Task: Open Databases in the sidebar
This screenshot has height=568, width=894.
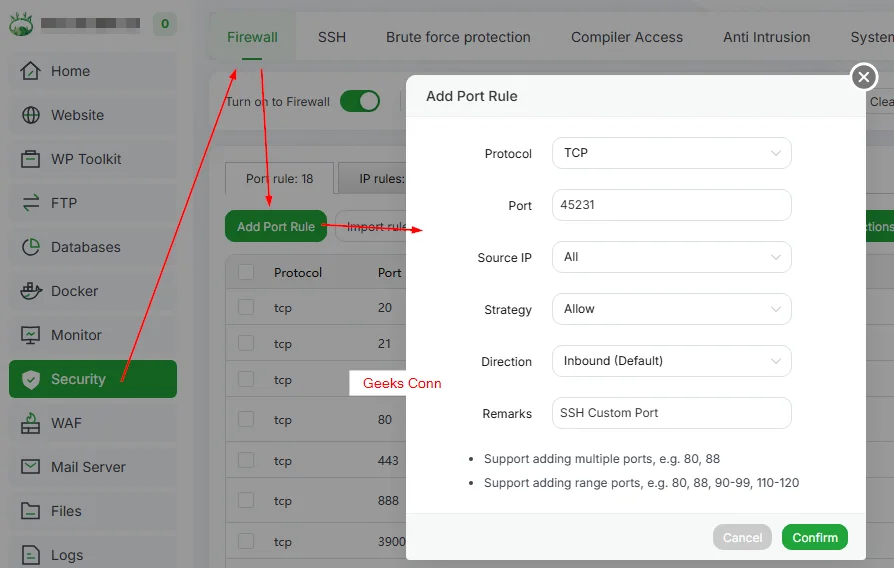Action: (93, 247)
